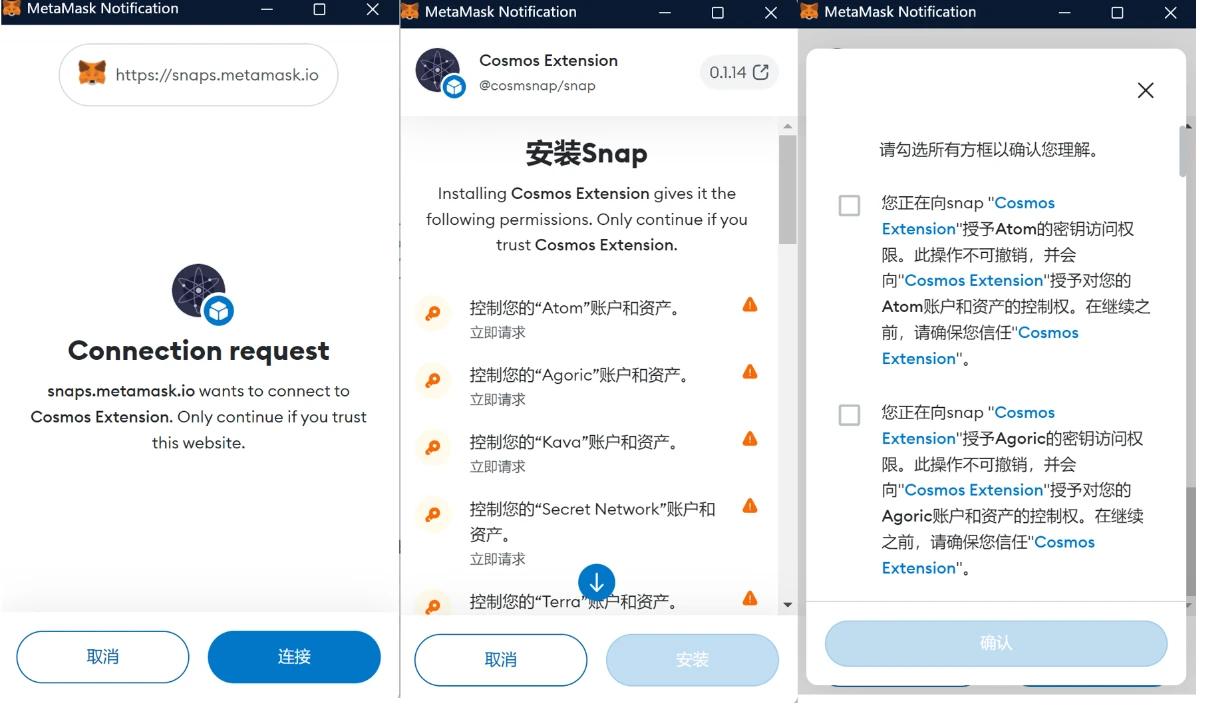Click the external-link icon beside version 0.1.14
This screenshot has width=1209, height=707.
coord(763,71)
